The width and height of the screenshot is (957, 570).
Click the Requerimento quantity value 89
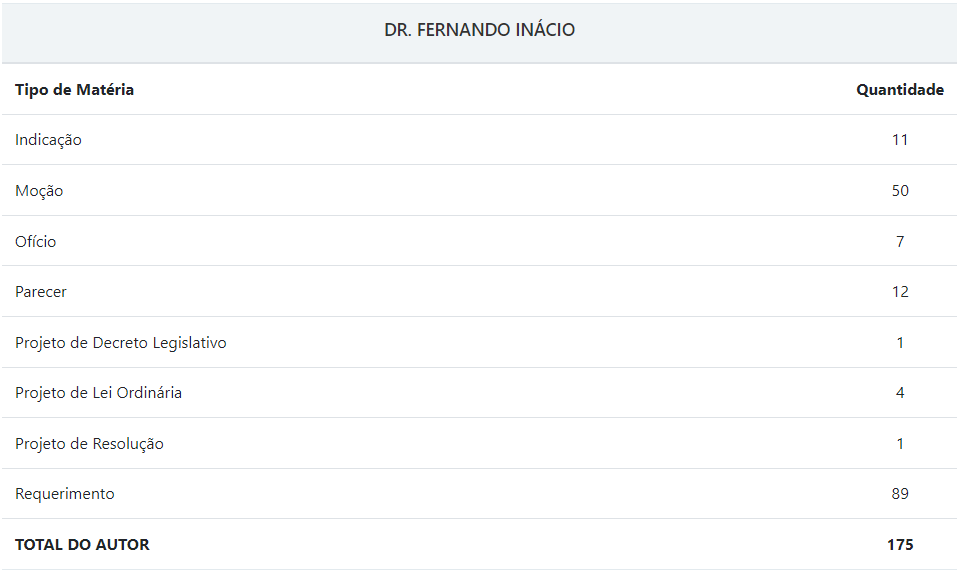point(900,494)
